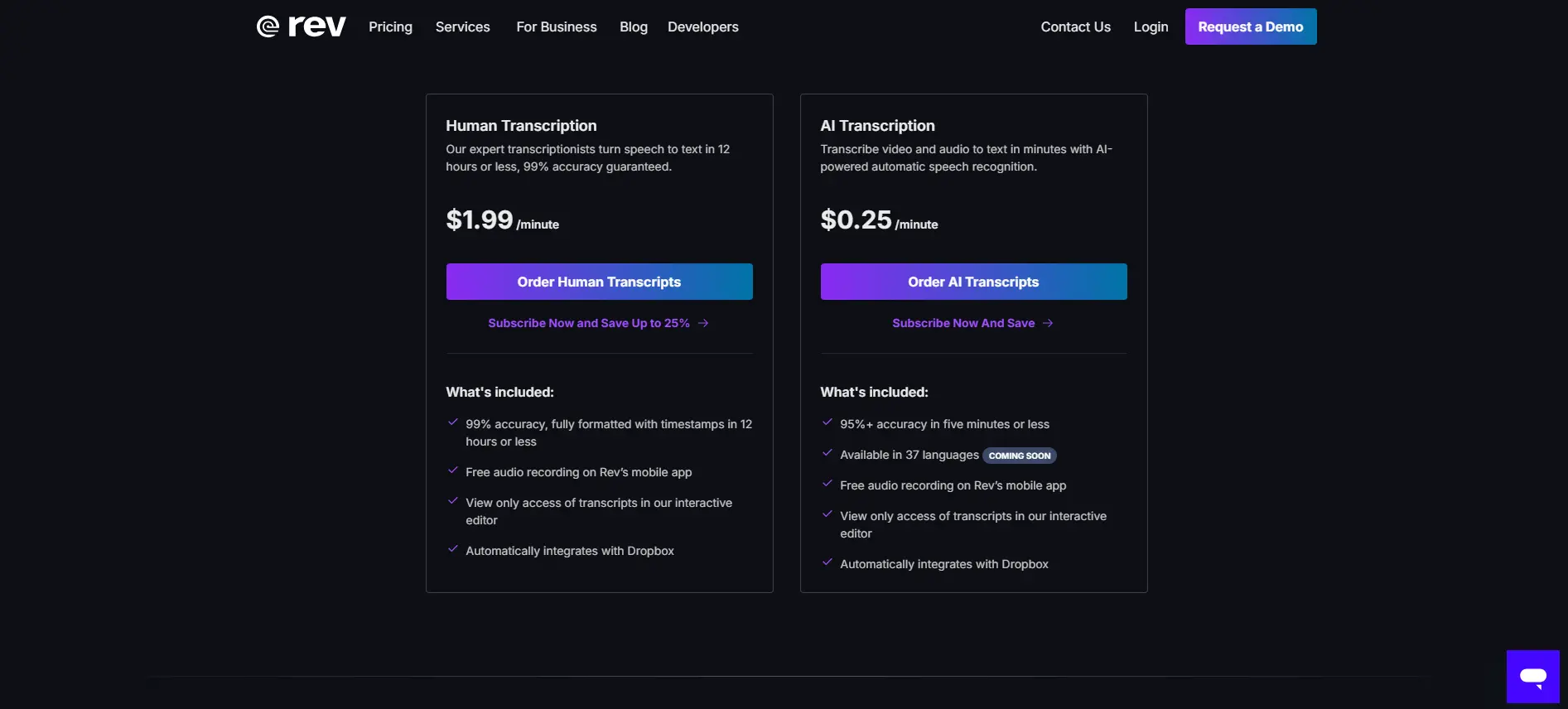Click '95%+ accuracy in five minutes or less'
The width and height of the screenshot is (1568, 709).
point(944,424)
